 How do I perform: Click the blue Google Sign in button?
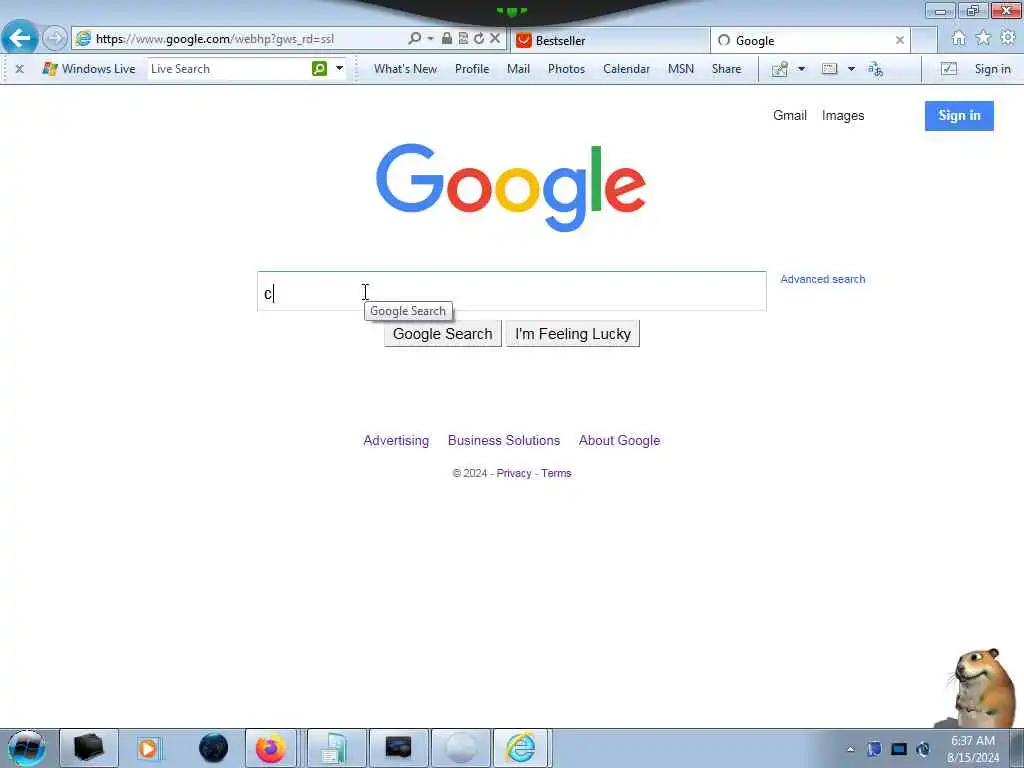[x=959, y=116]
